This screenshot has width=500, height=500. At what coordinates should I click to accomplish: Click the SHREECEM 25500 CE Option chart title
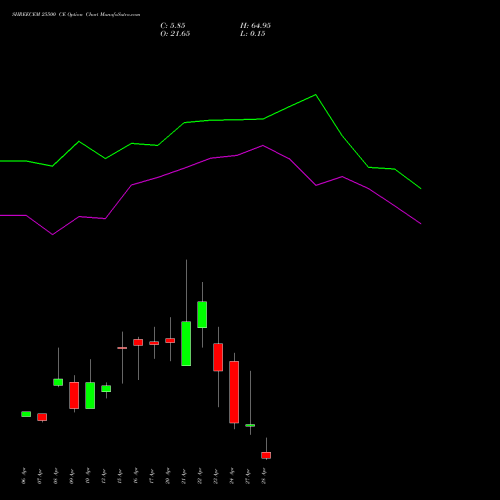tap(76, 15)
